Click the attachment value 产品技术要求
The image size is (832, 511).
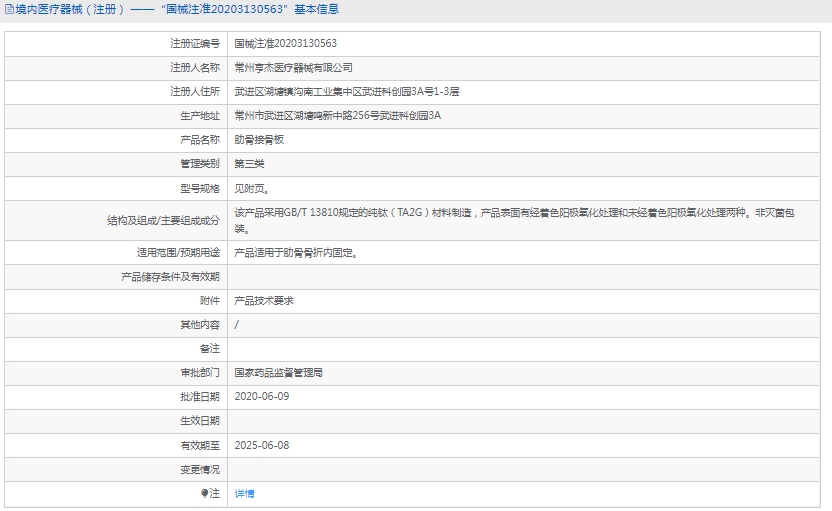point(264,301)
